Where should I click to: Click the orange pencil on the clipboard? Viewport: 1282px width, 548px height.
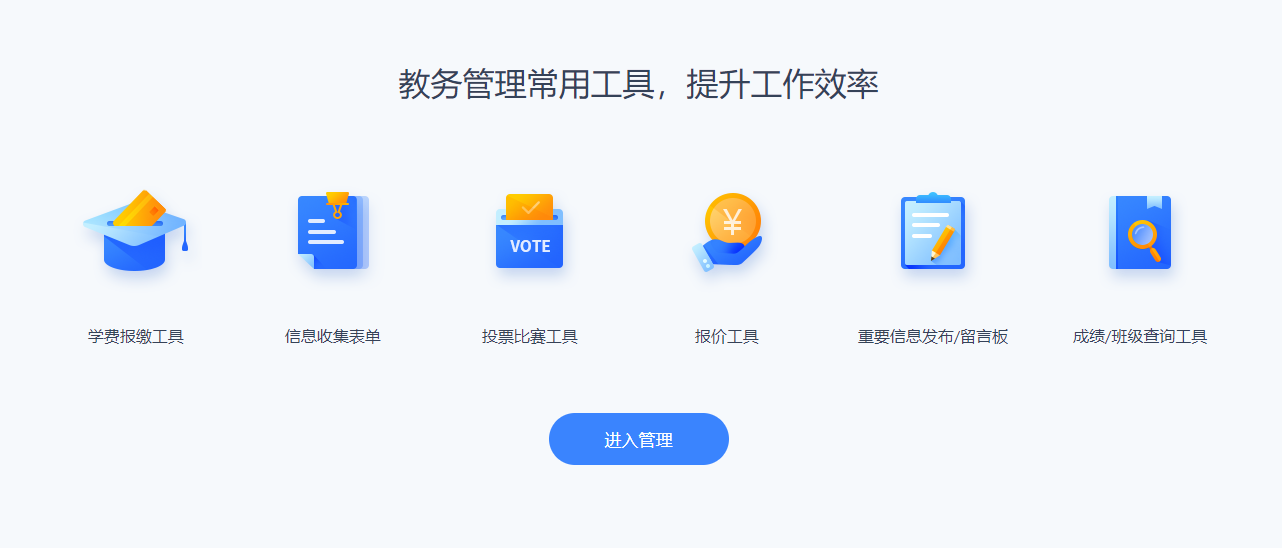point(943,242)
